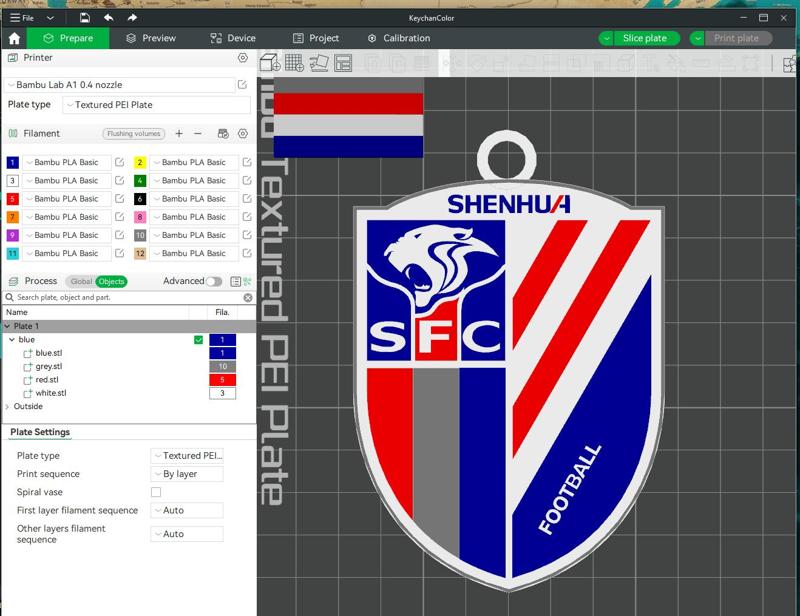This screenshot has width=800, height=616.
Task: Edit filament 11 preset
Action: [x=119, y=253]
